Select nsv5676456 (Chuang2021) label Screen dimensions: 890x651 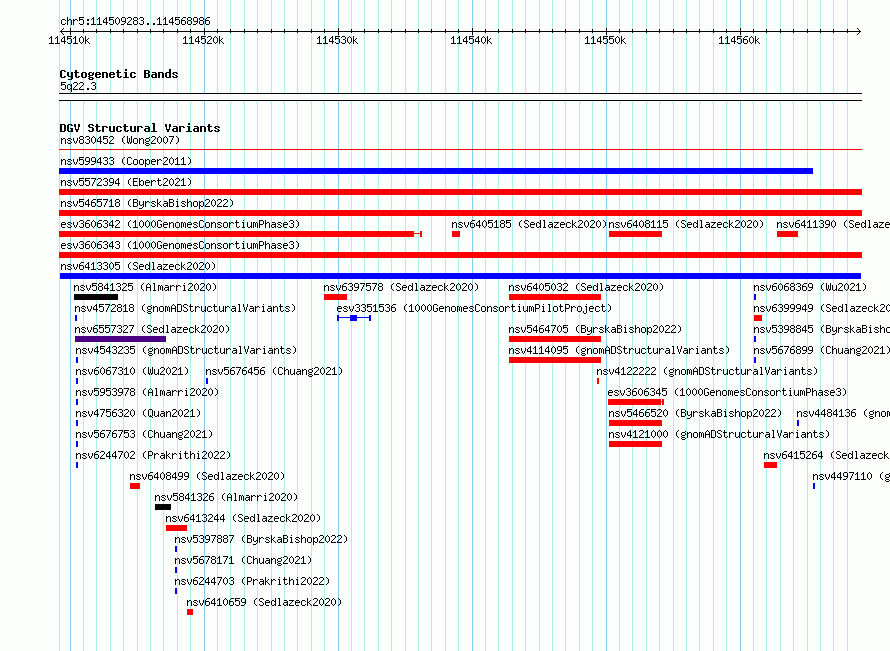[x=274, y=371]
